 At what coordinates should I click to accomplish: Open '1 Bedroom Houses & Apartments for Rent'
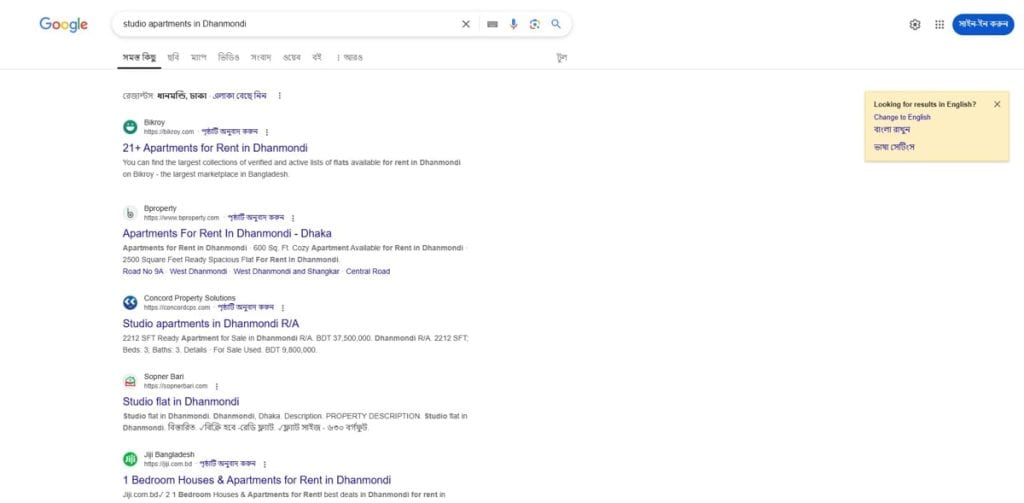pos(257,479)
